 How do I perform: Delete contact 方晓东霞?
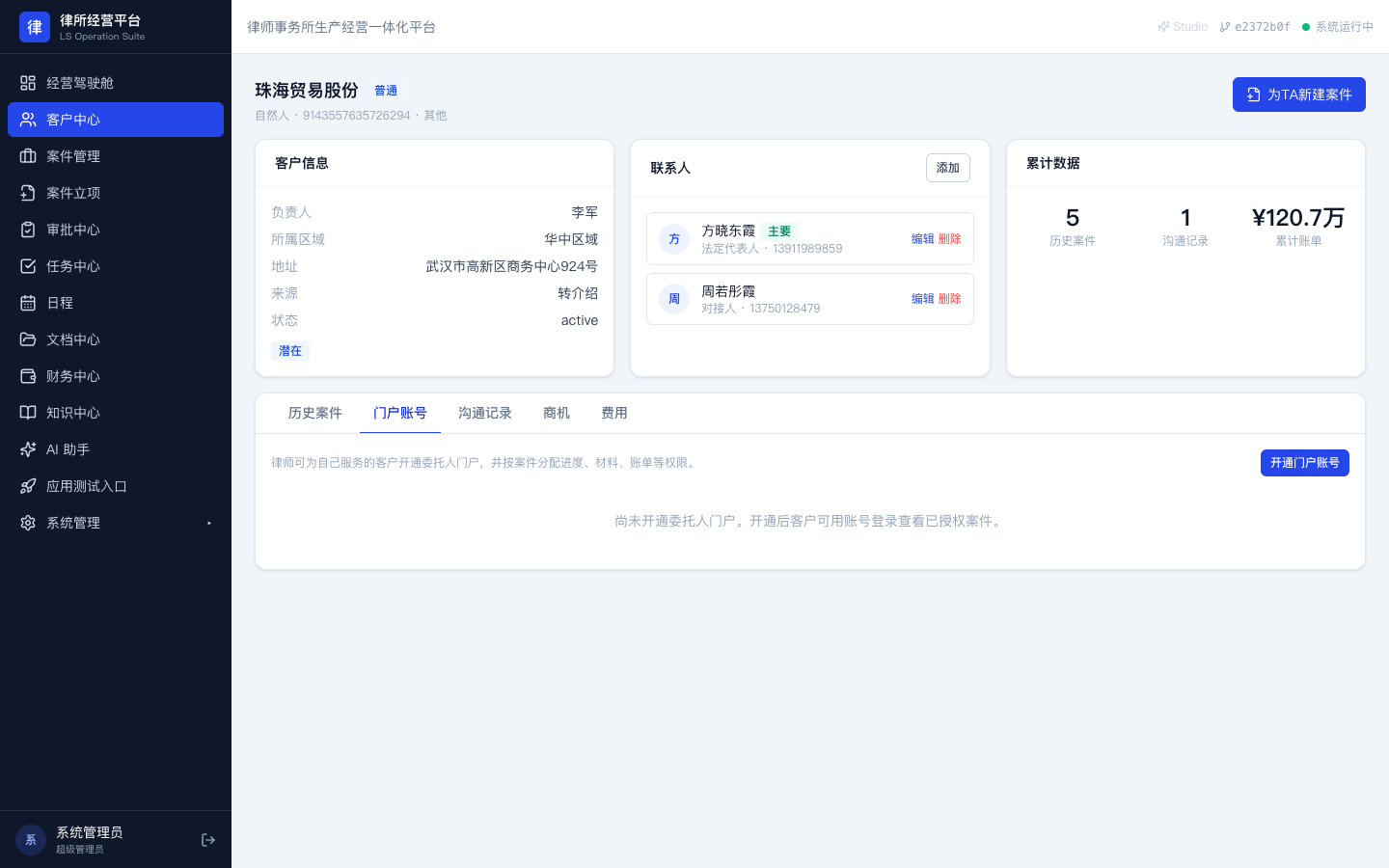tap(950, 239)
